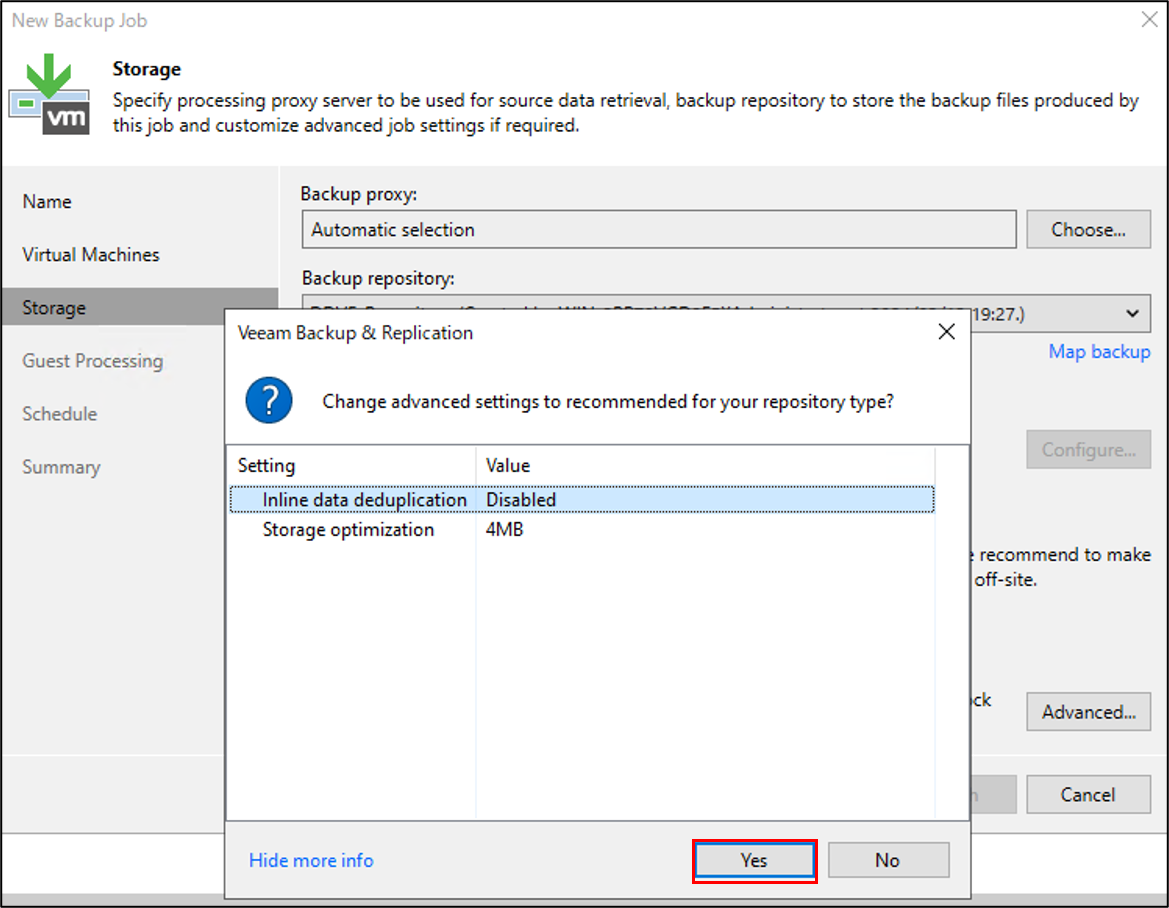Go to the Virtual Machines step
The width and height of the screenshot is (1169, 908).
pos(91,254)
